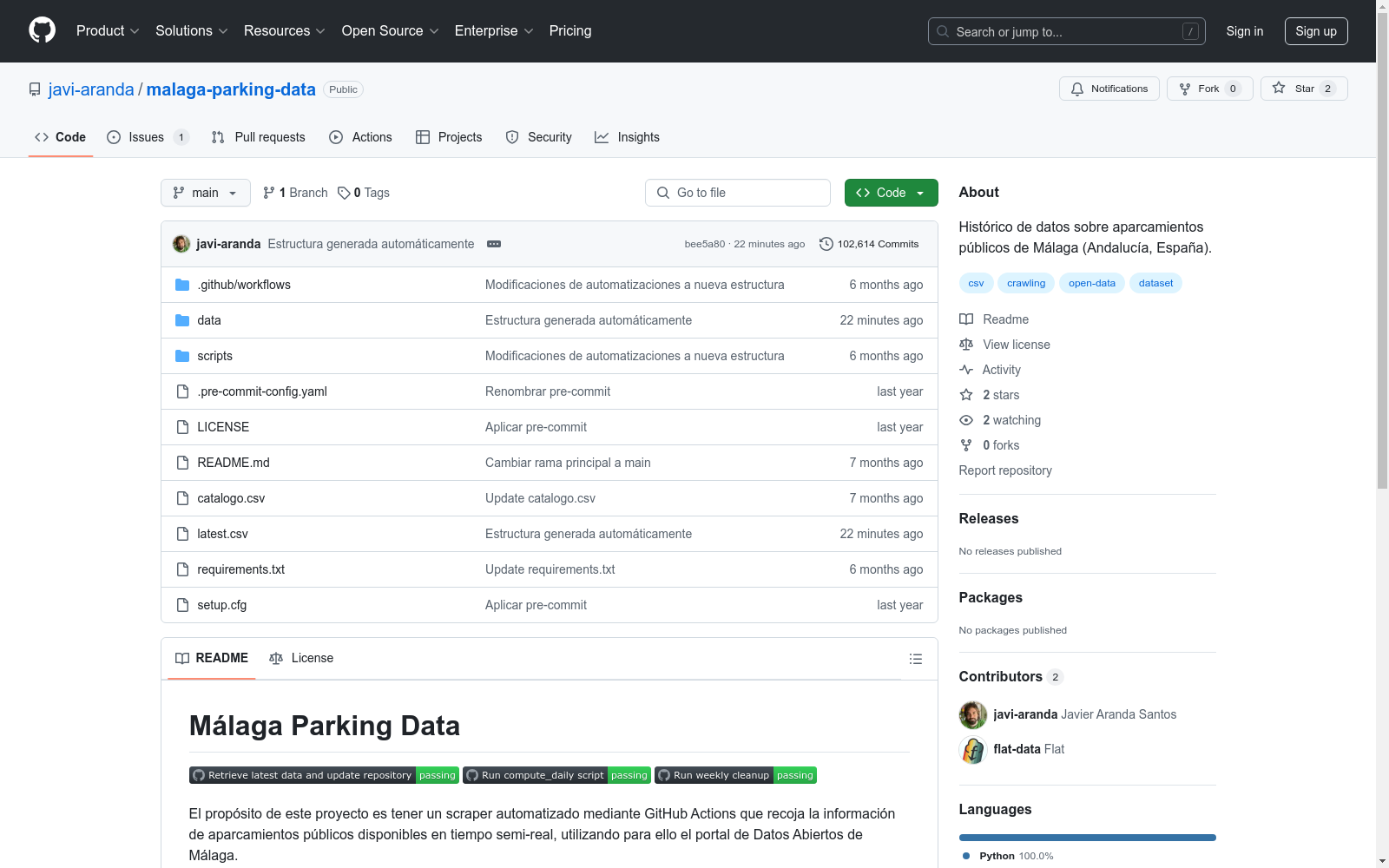Screen dimensions: 1389x868
Task: Click the requirements.txt file icon
Action: click(x=182, y=569)
